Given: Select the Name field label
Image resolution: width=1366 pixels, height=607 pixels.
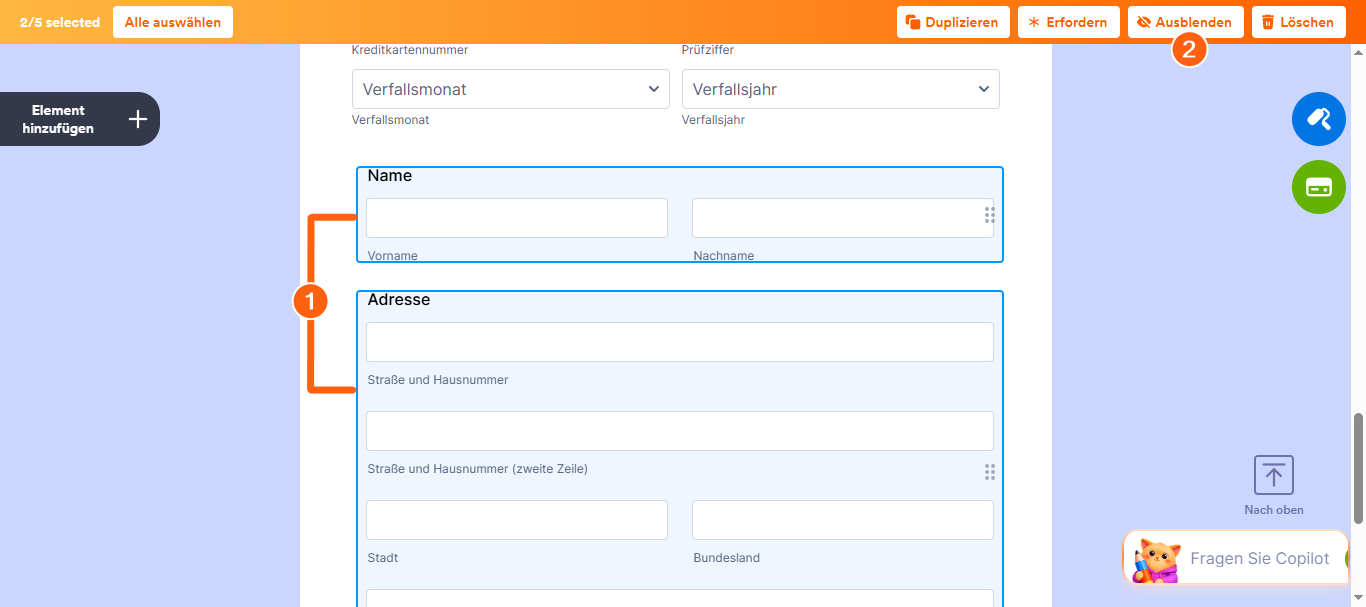Looking at the screenshot, I should pos(390,176).
